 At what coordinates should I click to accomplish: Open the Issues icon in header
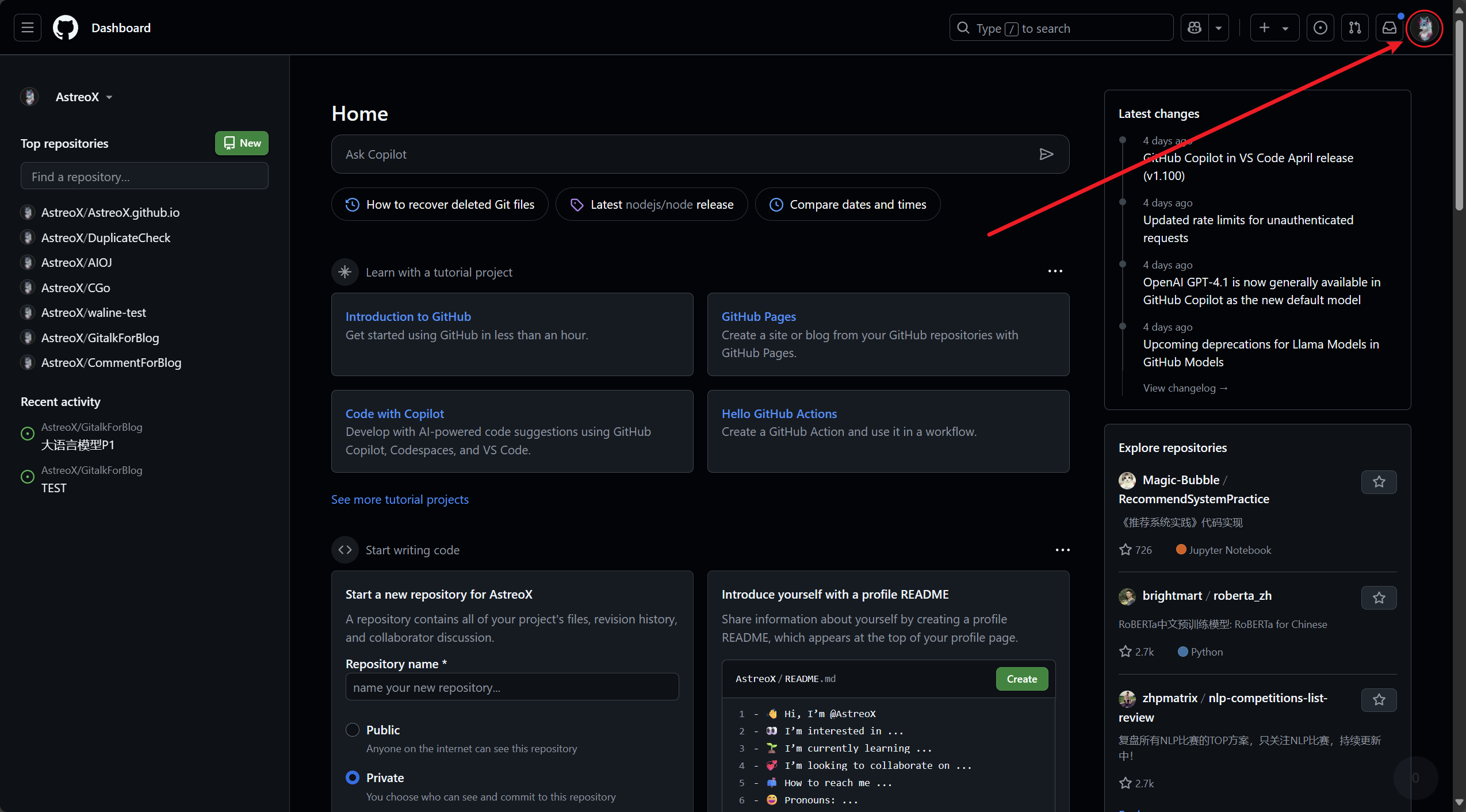click(x=1320, y=28)
